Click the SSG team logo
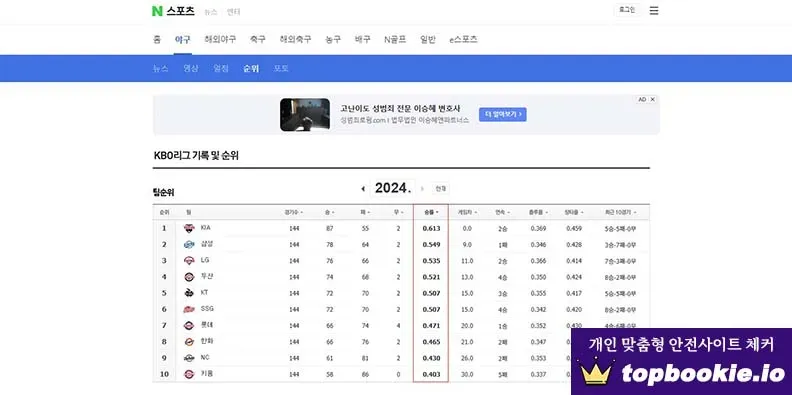Viewport: 792px width, 395px height. (x=189, y=309)
